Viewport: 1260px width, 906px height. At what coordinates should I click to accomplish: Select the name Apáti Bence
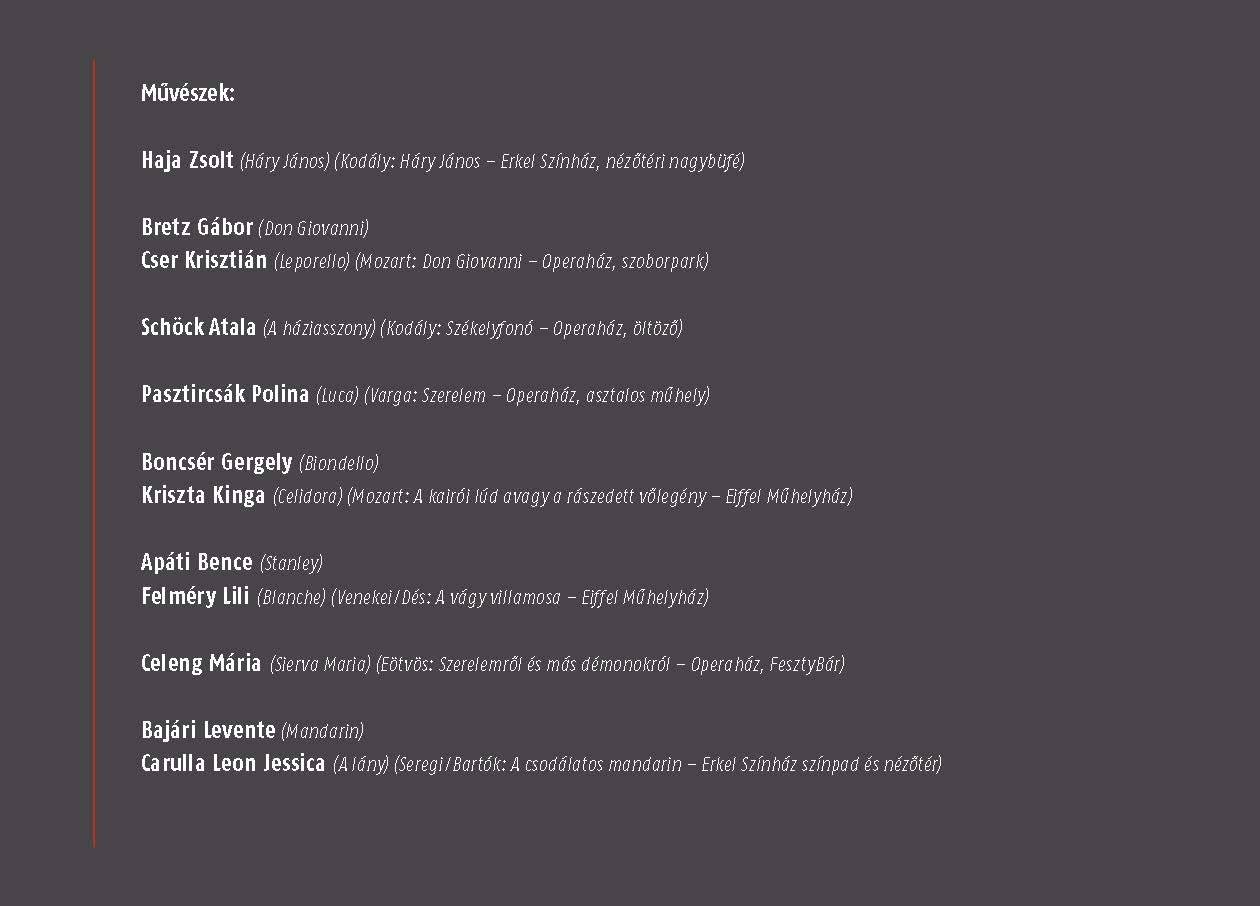(197, 562)
